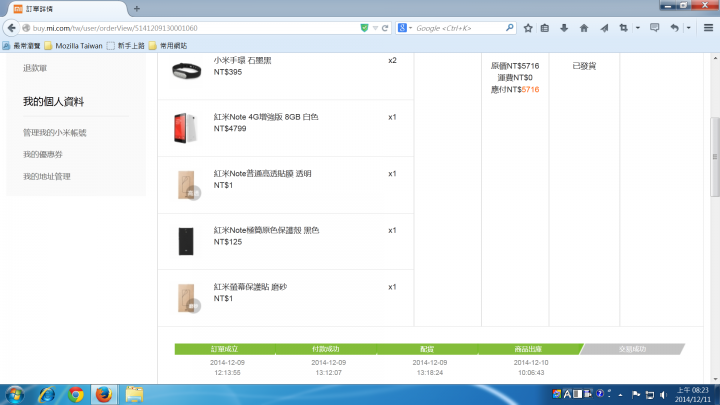Launch Internet Explorer from taskbar

pyautogui.click(x=46, y=395)
